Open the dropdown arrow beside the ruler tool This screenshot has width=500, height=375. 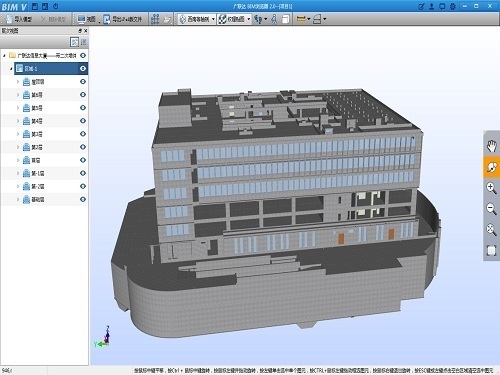pyautogui.click(x=308, y=19)
